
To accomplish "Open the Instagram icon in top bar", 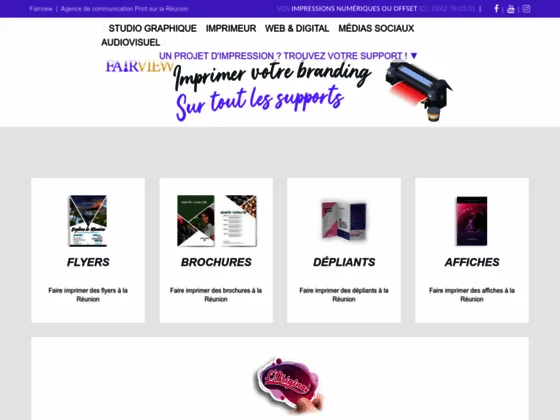I will point(526,9).
